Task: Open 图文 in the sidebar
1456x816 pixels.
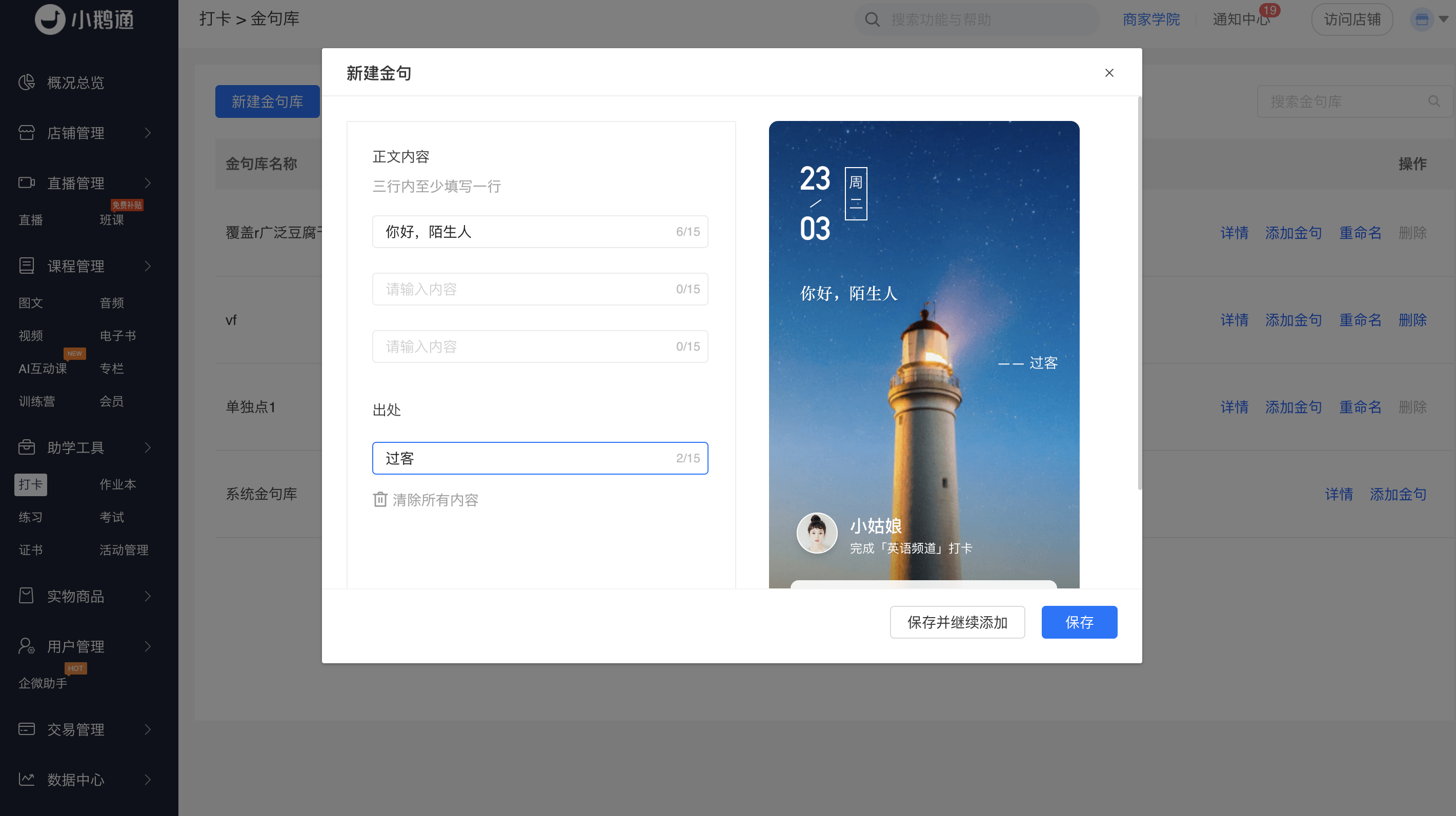Action: pos(31,303)
